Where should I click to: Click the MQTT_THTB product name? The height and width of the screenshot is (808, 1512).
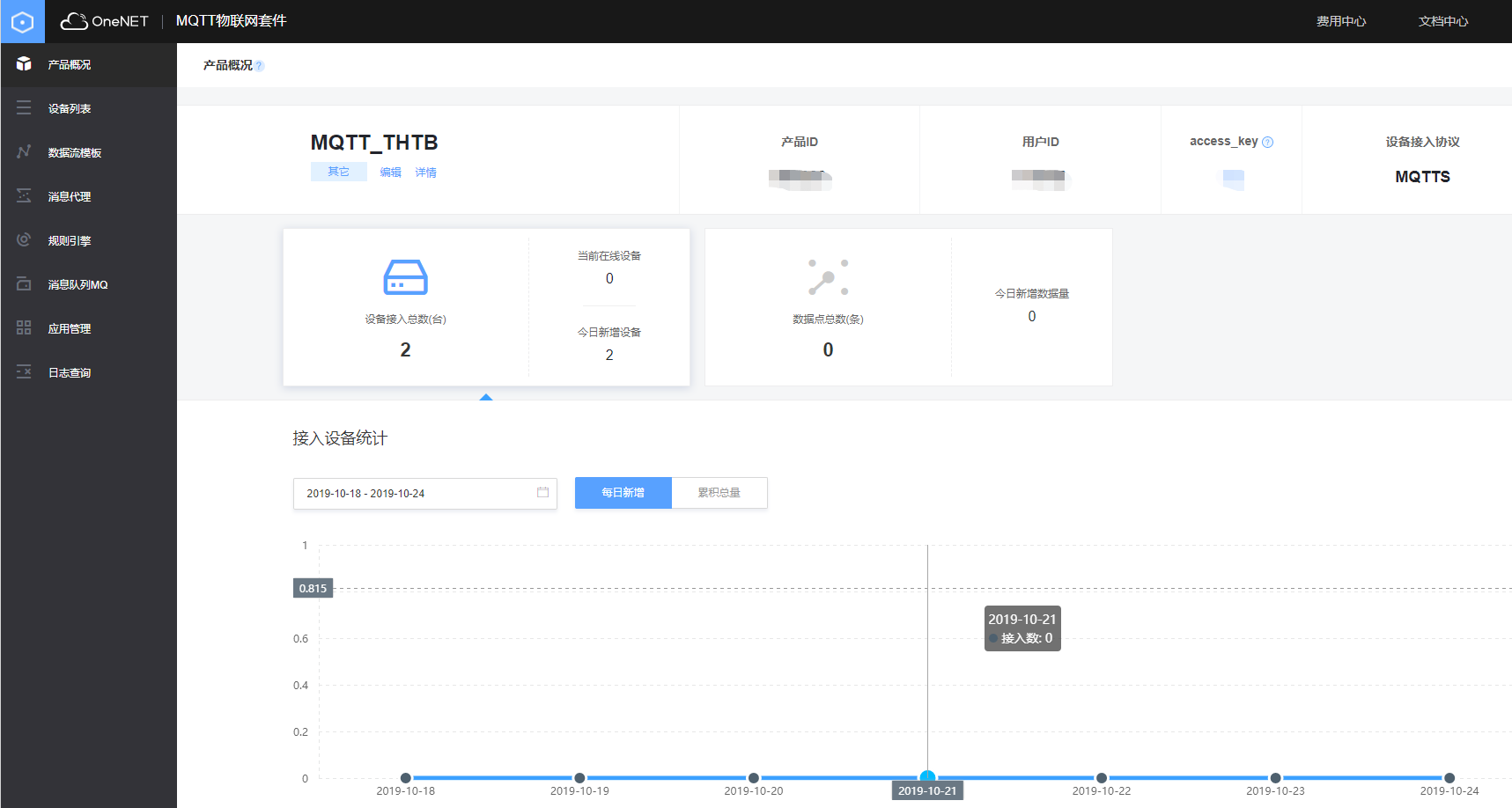click(x=374, y=143)
